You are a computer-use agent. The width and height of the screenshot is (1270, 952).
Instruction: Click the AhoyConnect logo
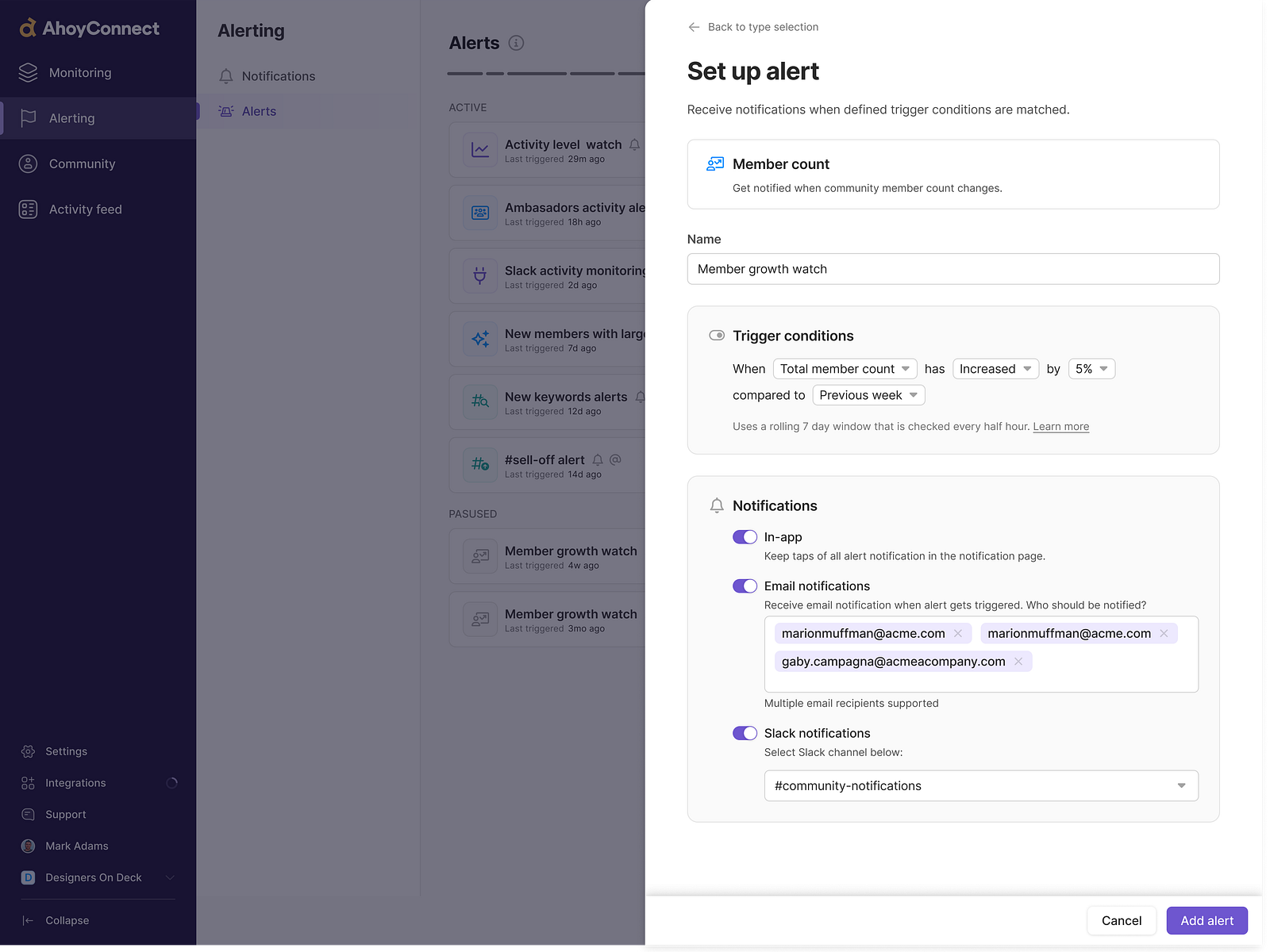click(x=87, y=28)
